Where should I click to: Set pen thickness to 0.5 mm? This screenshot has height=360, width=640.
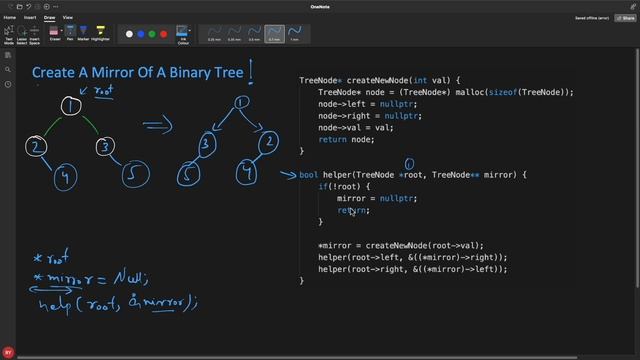click(x=254, y=34)
